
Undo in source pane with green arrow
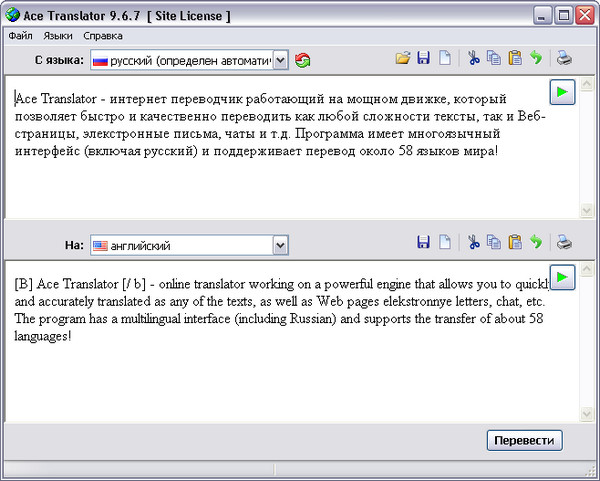[x=536, y=58]
